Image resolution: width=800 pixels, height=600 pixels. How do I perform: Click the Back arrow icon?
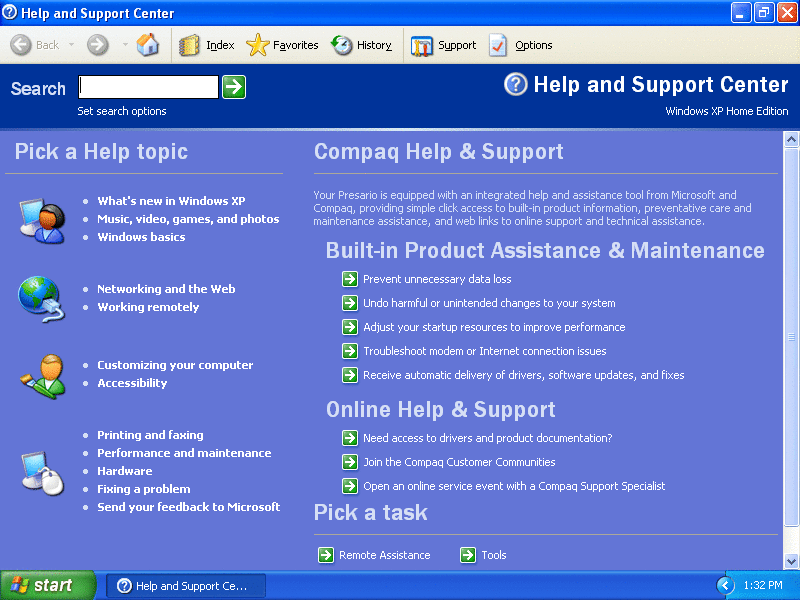pos(21,45)
